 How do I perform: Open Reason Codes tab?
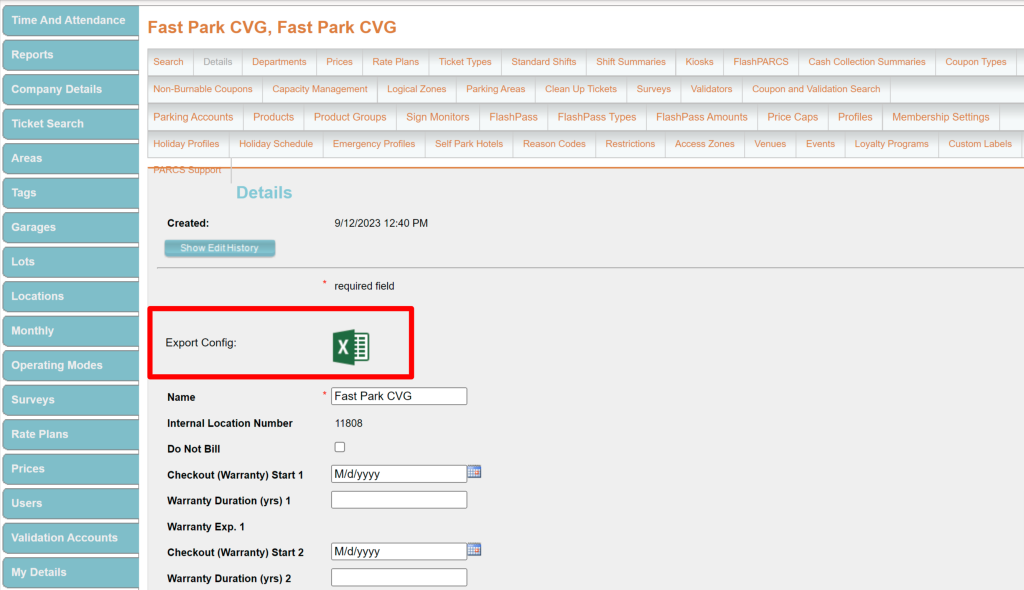tap(554, 144)
